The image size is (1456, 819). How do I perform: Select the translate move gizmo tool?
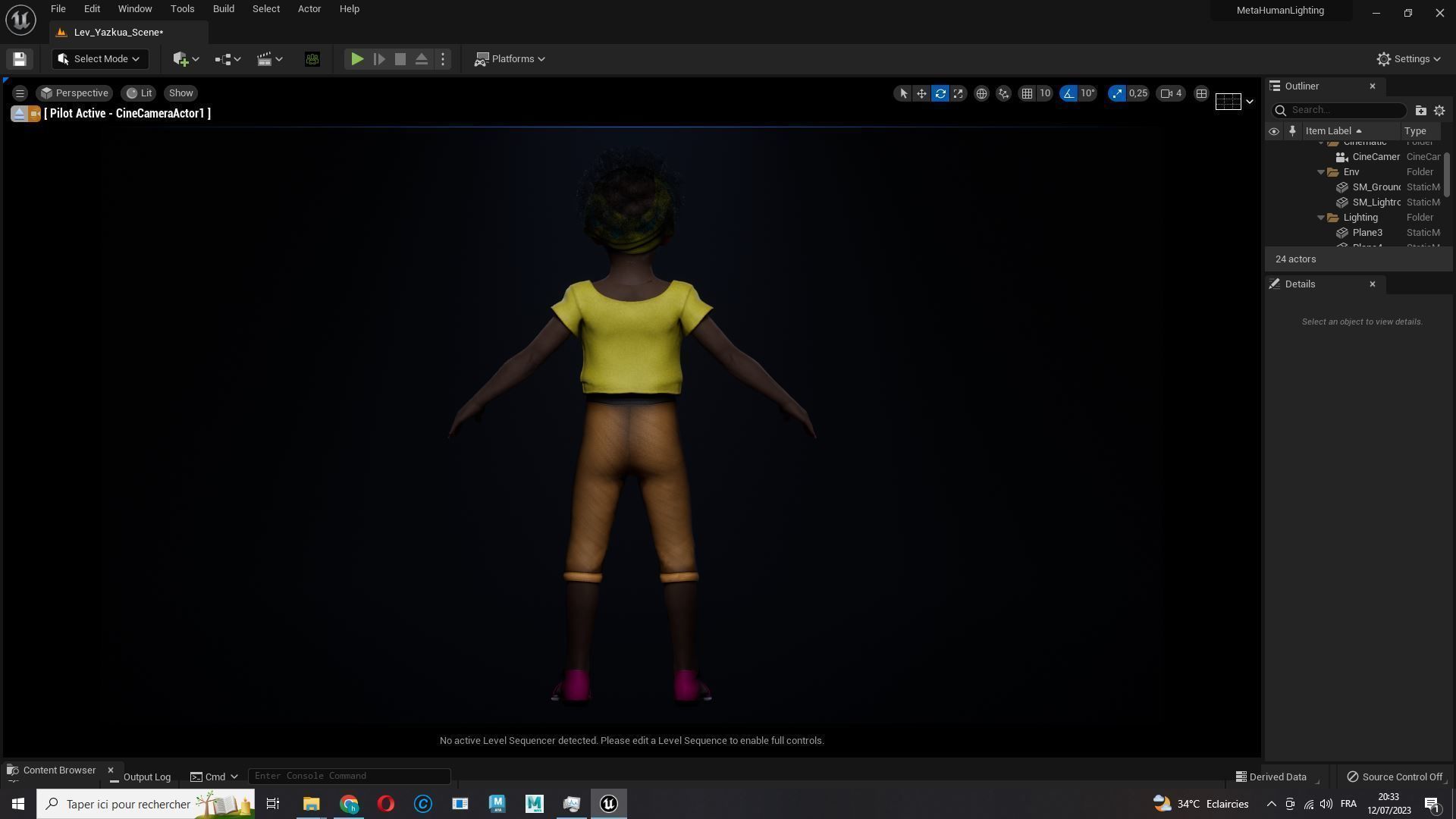pyautogui.click(x=921, y=93)
